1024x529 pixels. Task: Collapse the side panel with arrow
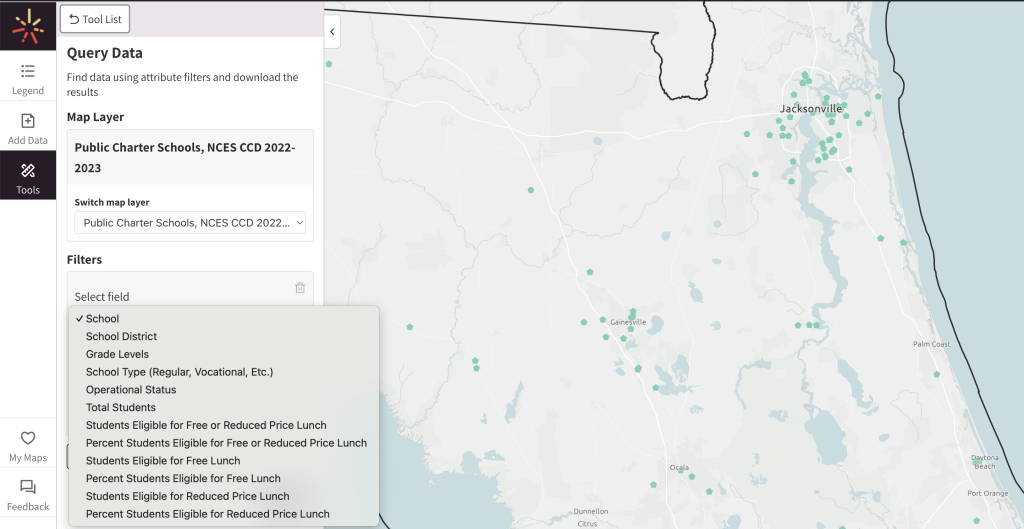[x=332, y=32]
